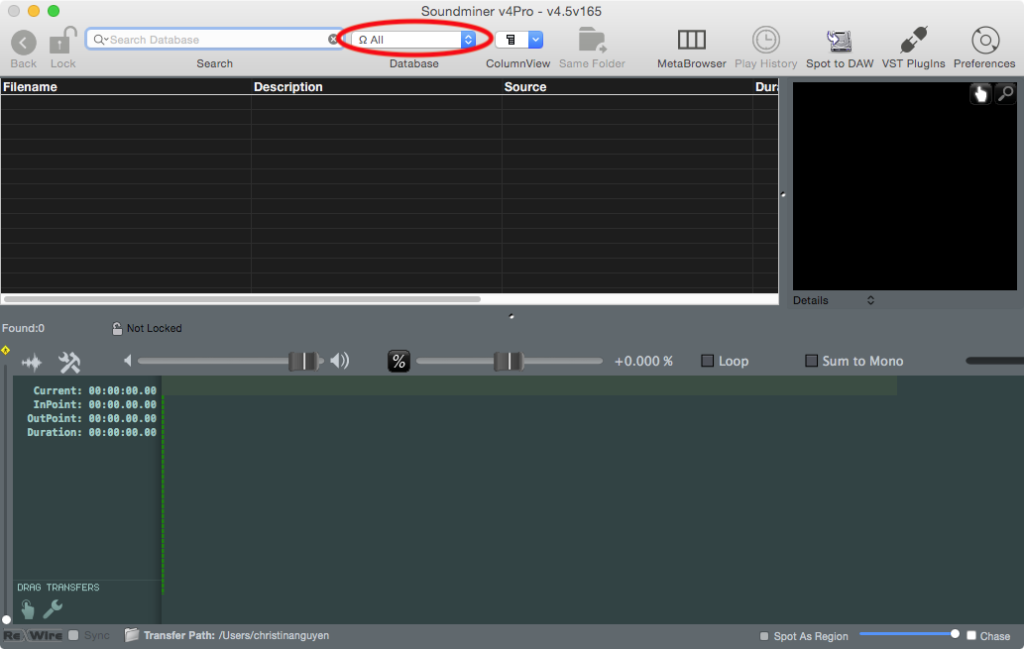Viewport: 1024px width, 649px height.
Task: Enable the Loop checkbox
Action: click(707, 361)
